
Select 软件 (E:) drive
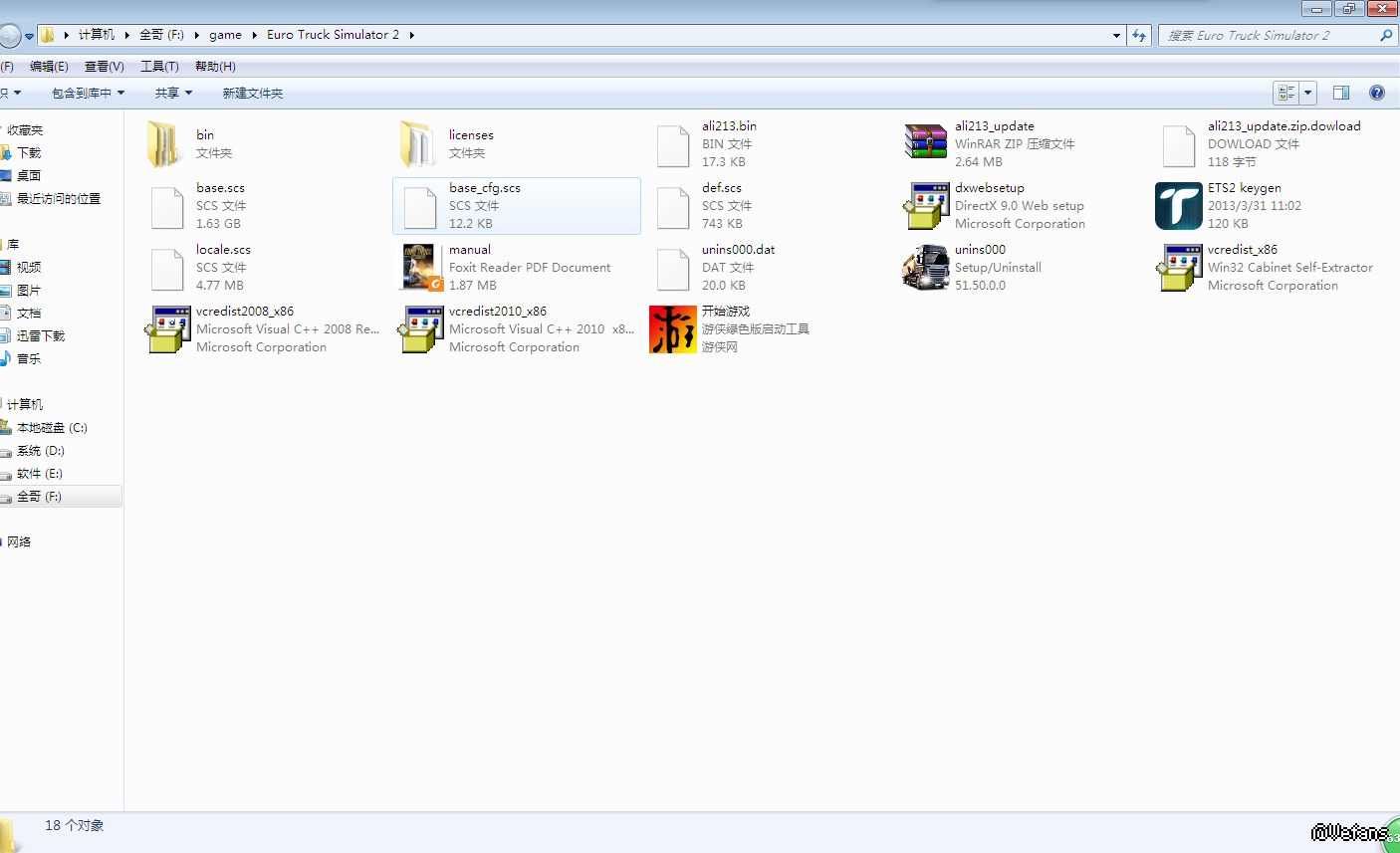tap(40, 474)
